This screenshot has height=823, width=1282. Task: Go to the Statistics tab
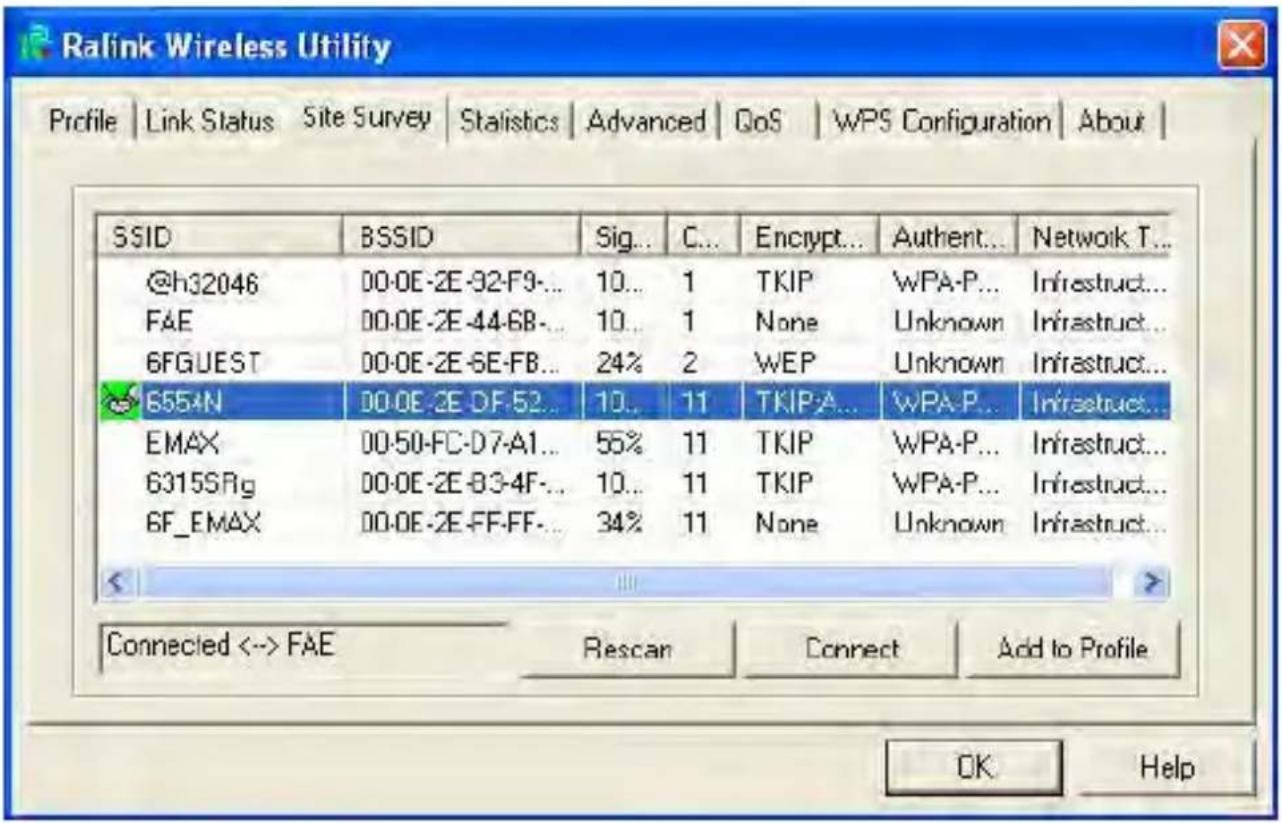click(x=509, y=122)
